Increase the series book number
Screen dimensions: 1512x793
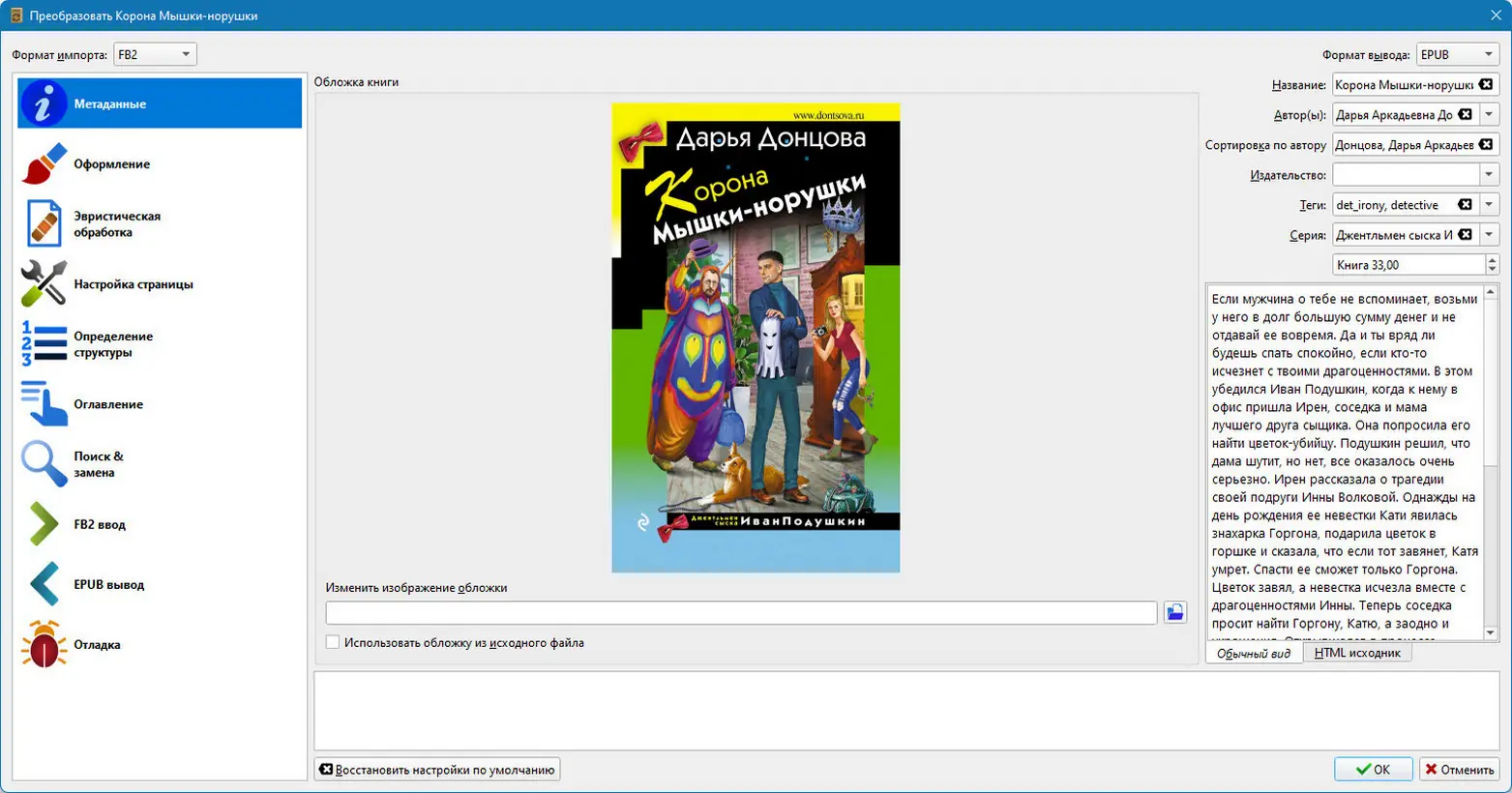(x=1492, y=259)
